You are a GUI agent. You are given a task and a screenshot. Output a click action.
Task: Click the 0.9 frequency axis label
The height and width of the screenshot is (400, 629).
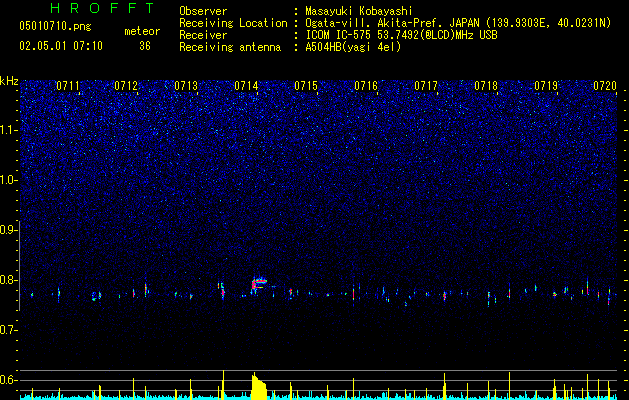pos(9,230)
